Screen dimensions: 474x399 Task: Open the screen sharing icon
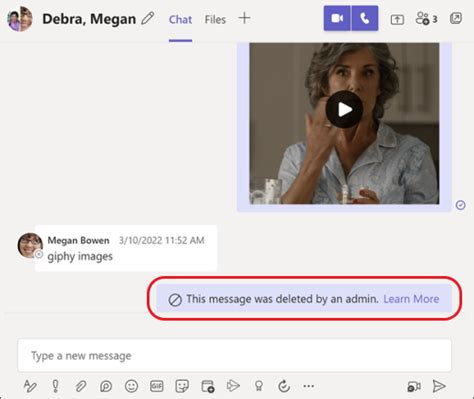[x=397, y=19]
